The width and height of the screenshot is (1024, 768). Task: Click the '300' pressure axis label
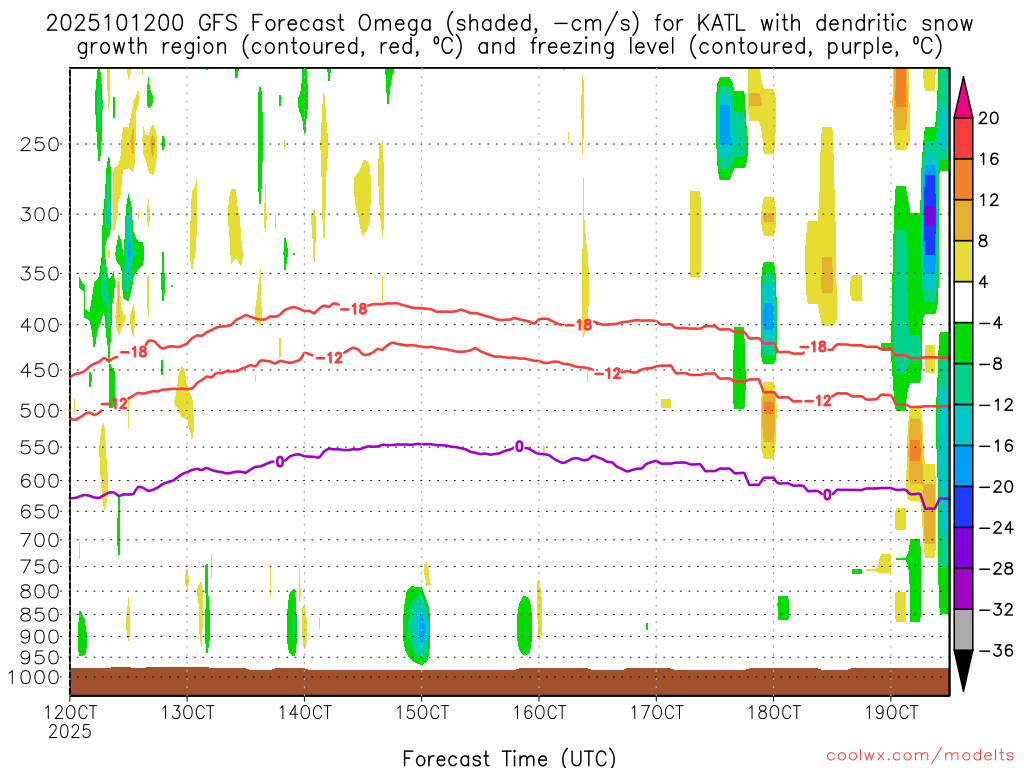(x=40, y=214)
